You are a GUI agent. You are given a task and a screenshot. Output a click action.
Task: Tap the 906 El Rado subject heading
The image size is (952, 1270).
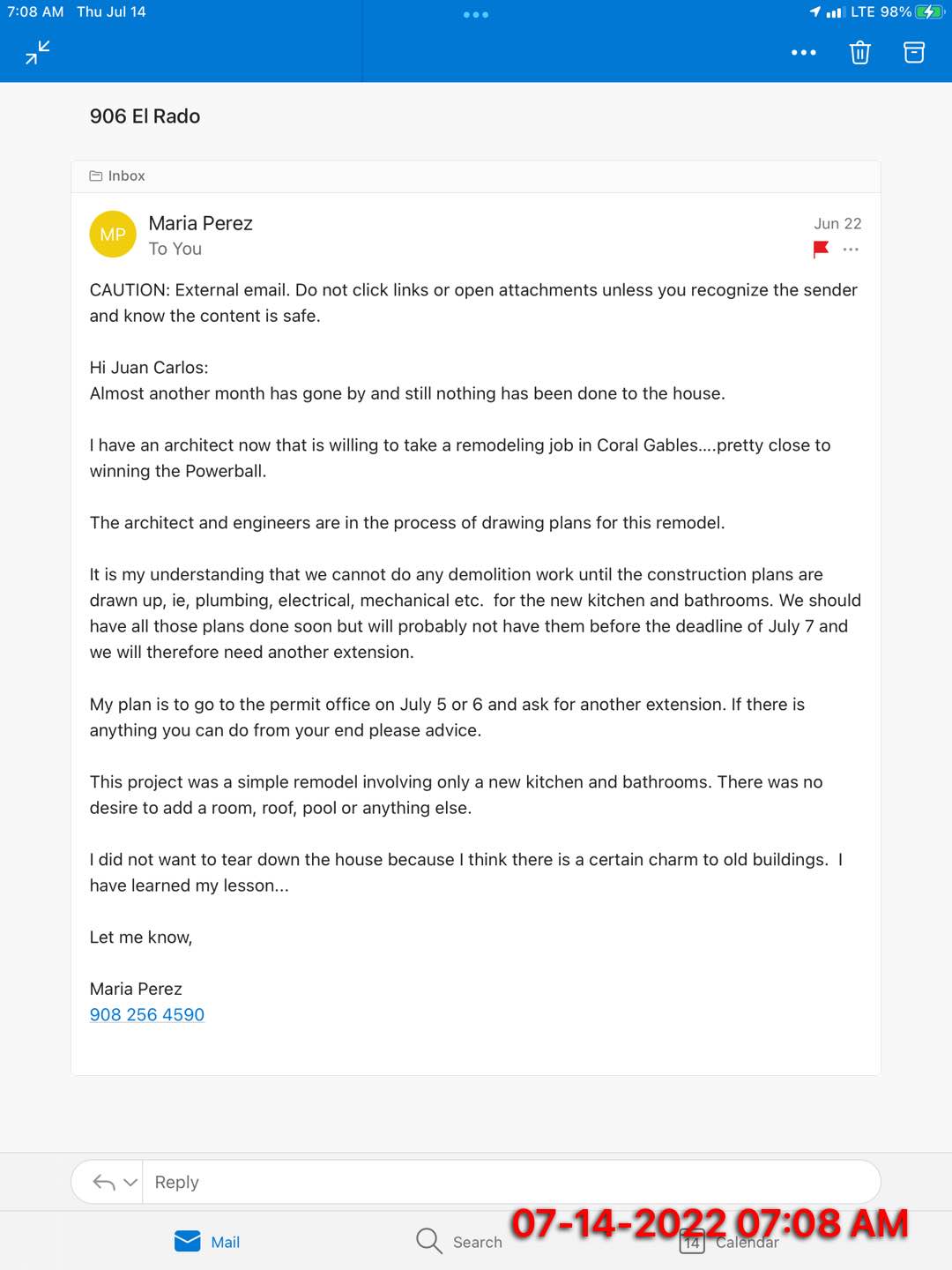tap(145, 116)
